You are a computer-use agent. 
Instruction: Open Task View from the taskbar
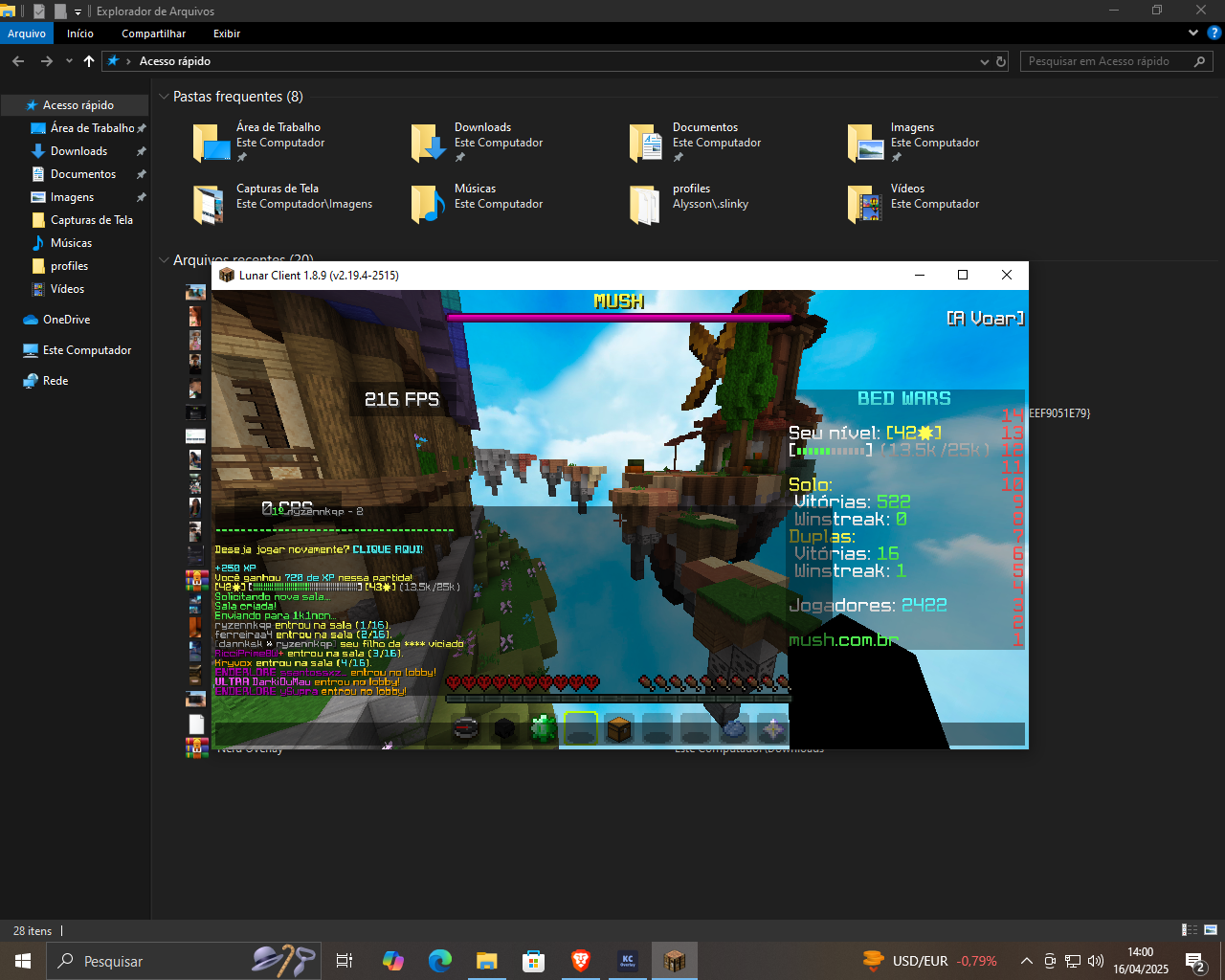point(345,961)
